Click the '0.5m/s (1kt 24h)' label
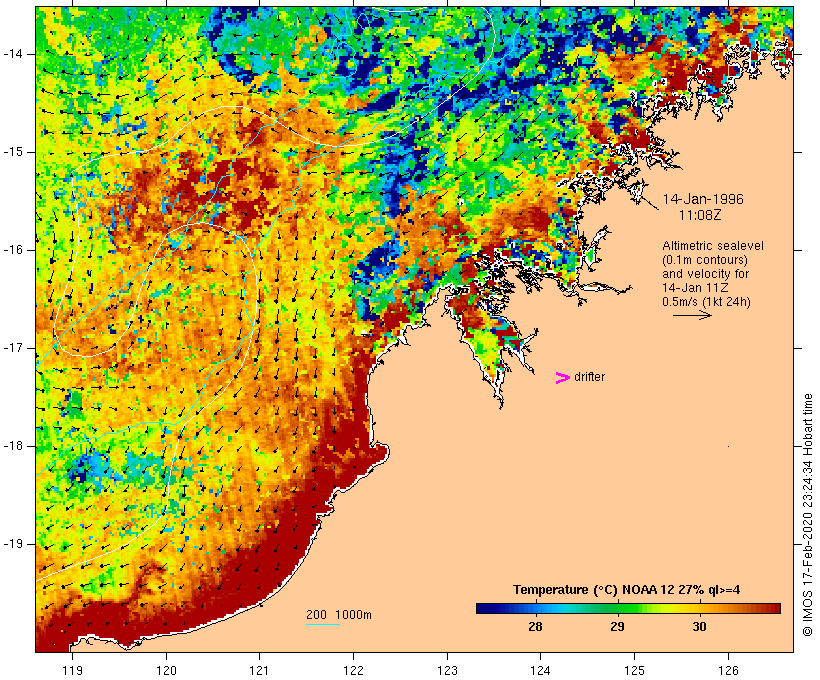Image resolution: width=820 pixels, height=680 pixels. point(707,302)
